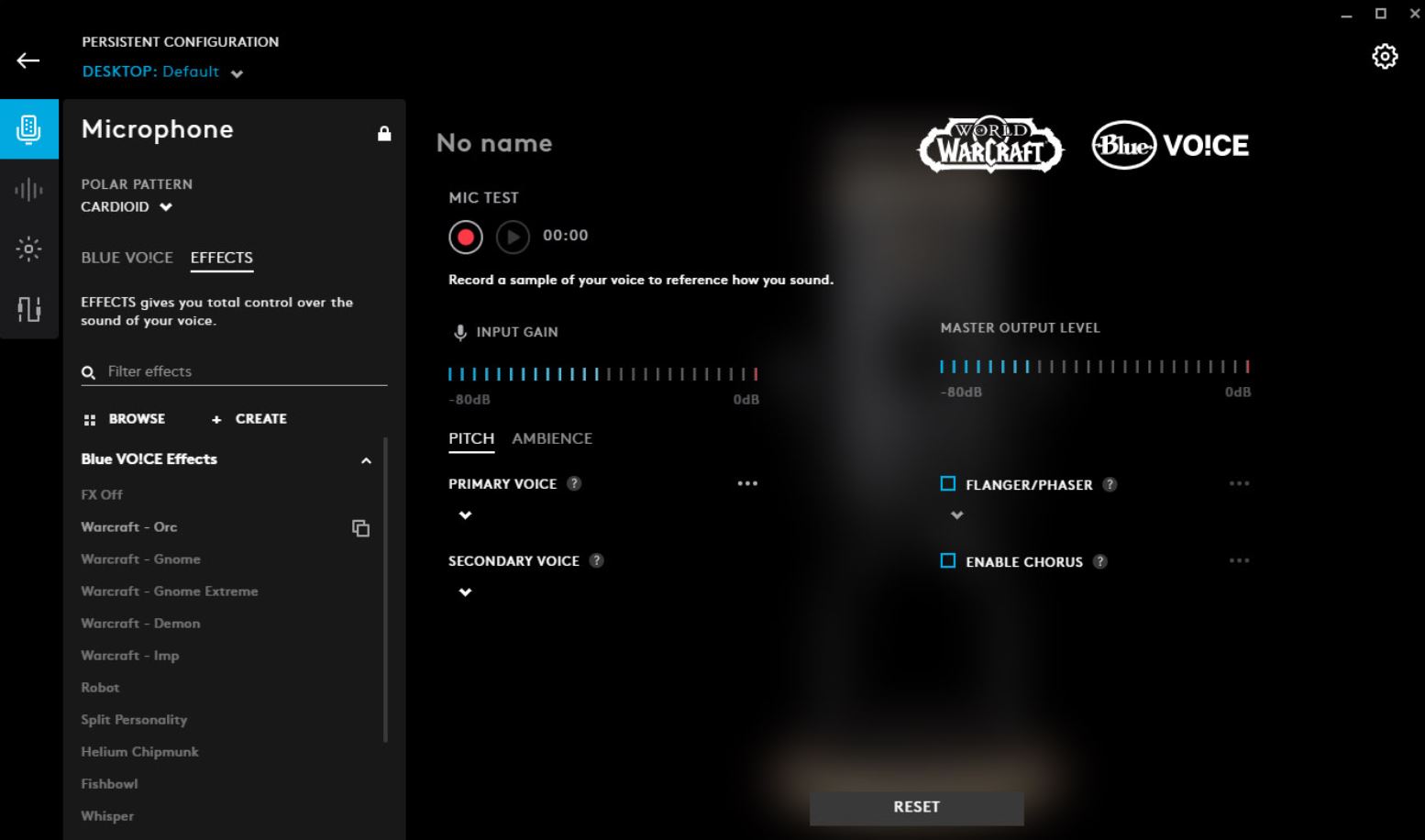Open Enable Chorus more options menu
This screenshot has height=840, width=1425.
[1239, 560]
